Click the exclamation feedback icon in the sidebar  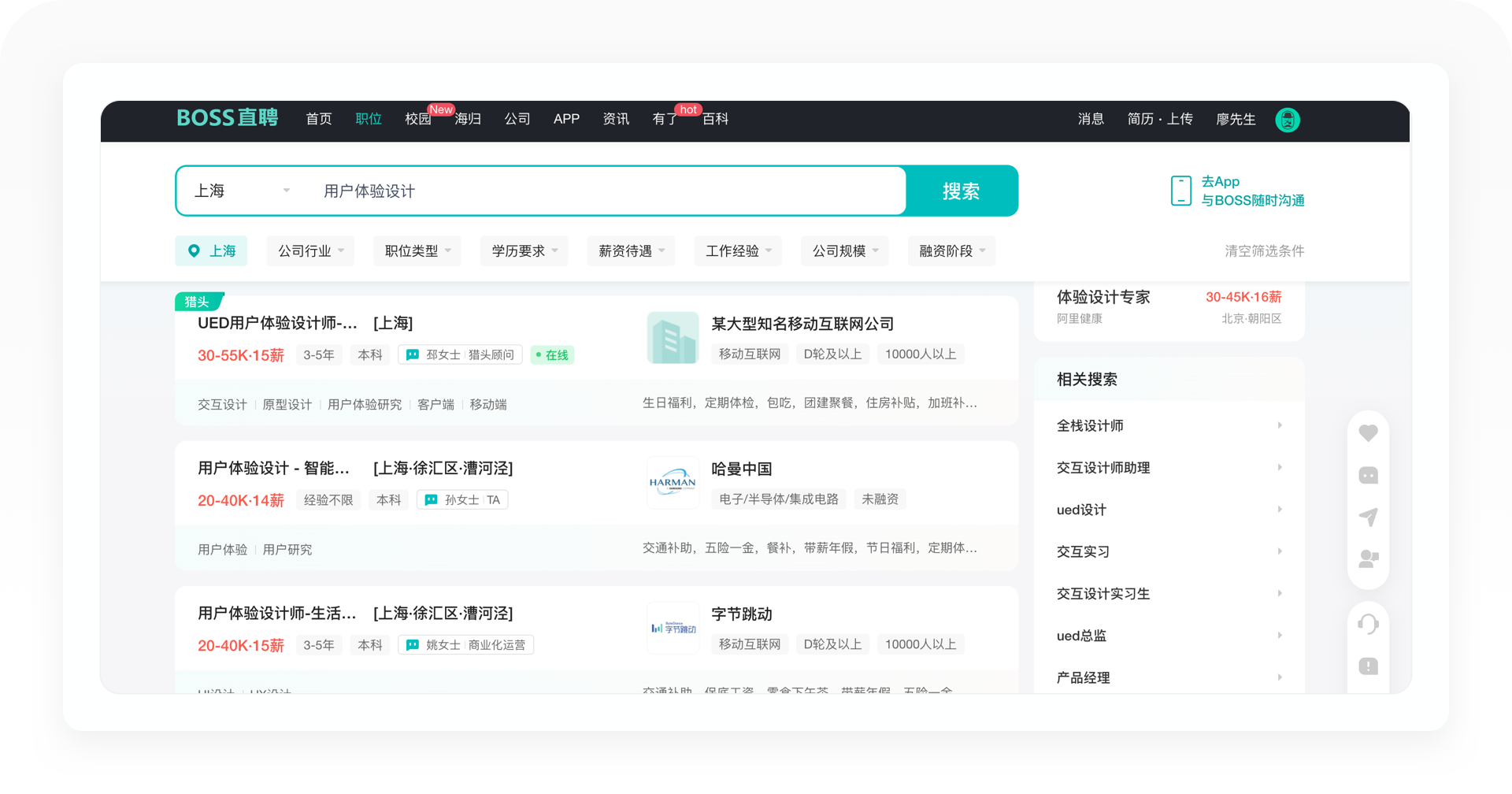tap(1369, 666)
